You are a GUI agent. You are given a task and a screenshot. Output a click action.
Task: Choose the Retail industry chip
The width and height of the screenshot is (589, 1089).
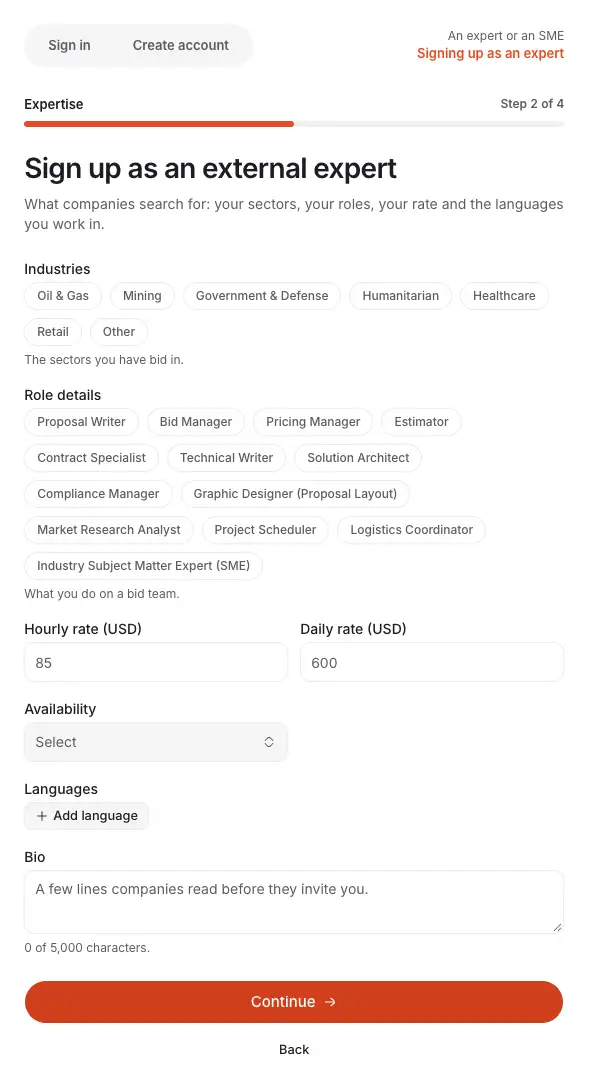(53, 332)
